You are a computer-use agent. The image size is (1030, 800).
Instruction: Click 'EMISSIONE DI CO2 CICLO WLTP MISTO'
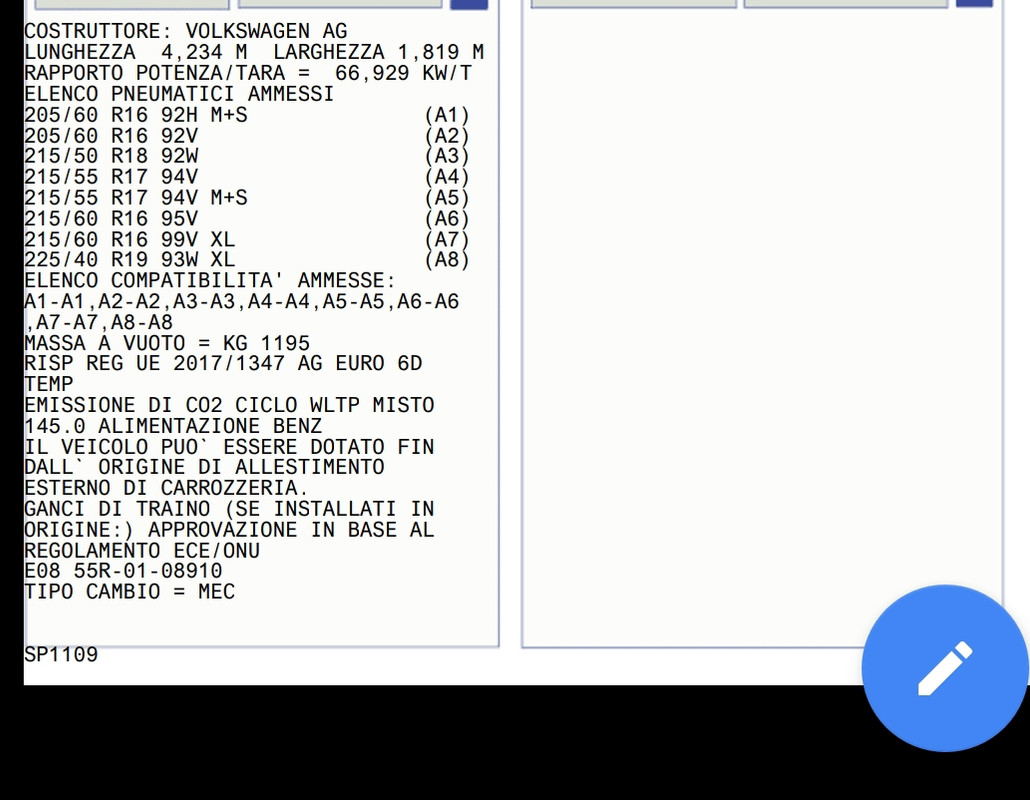(229, 405)
